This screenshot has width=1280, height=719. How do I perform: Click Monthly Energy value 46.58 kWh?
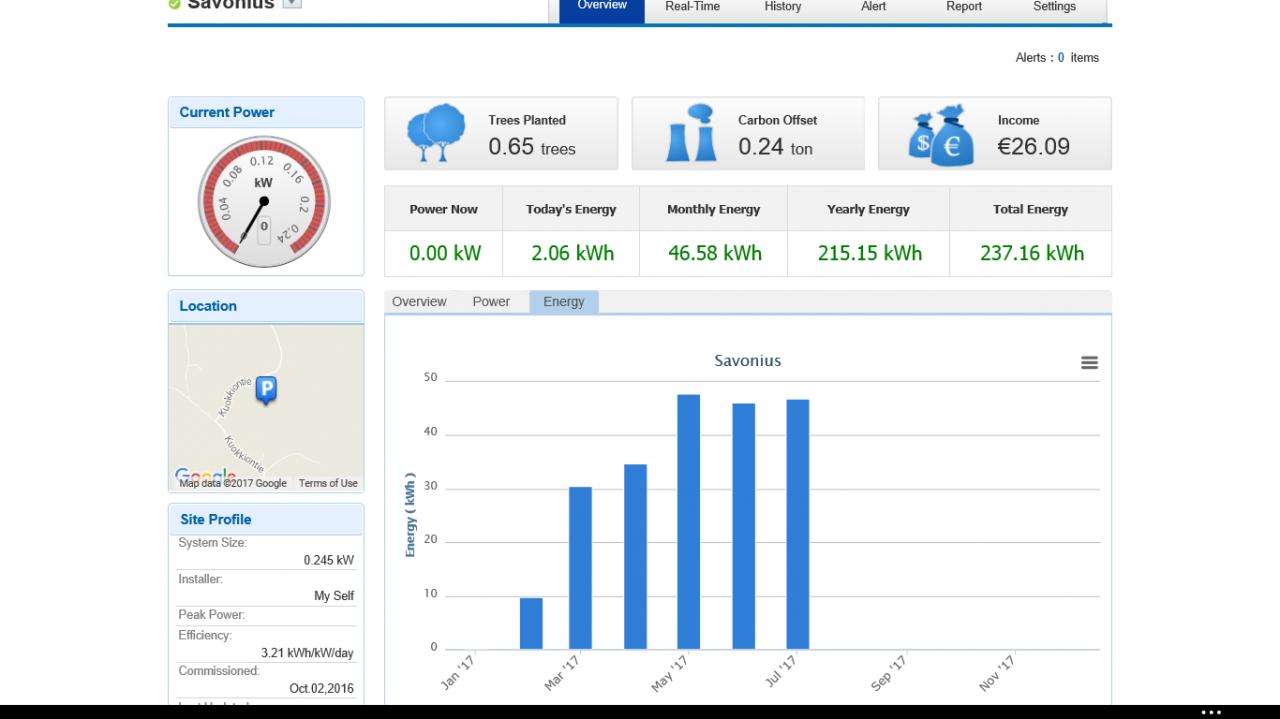point(715,253)
